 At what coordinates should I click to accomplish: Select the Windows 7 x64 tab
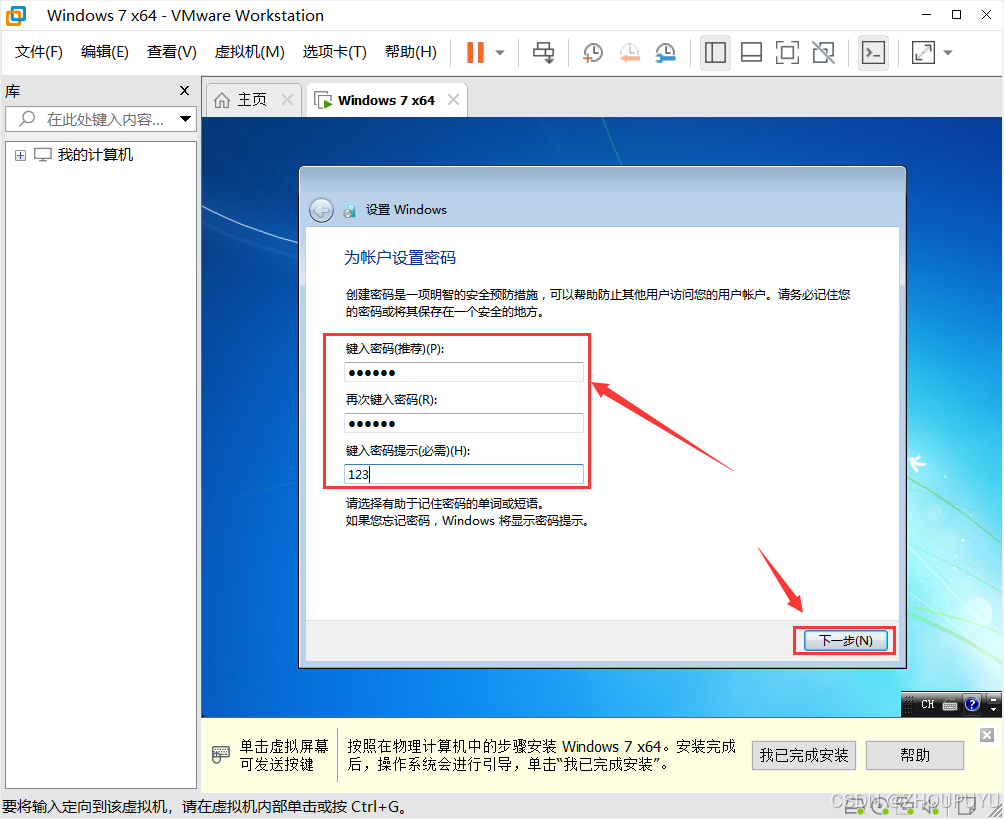click(386, 101)
